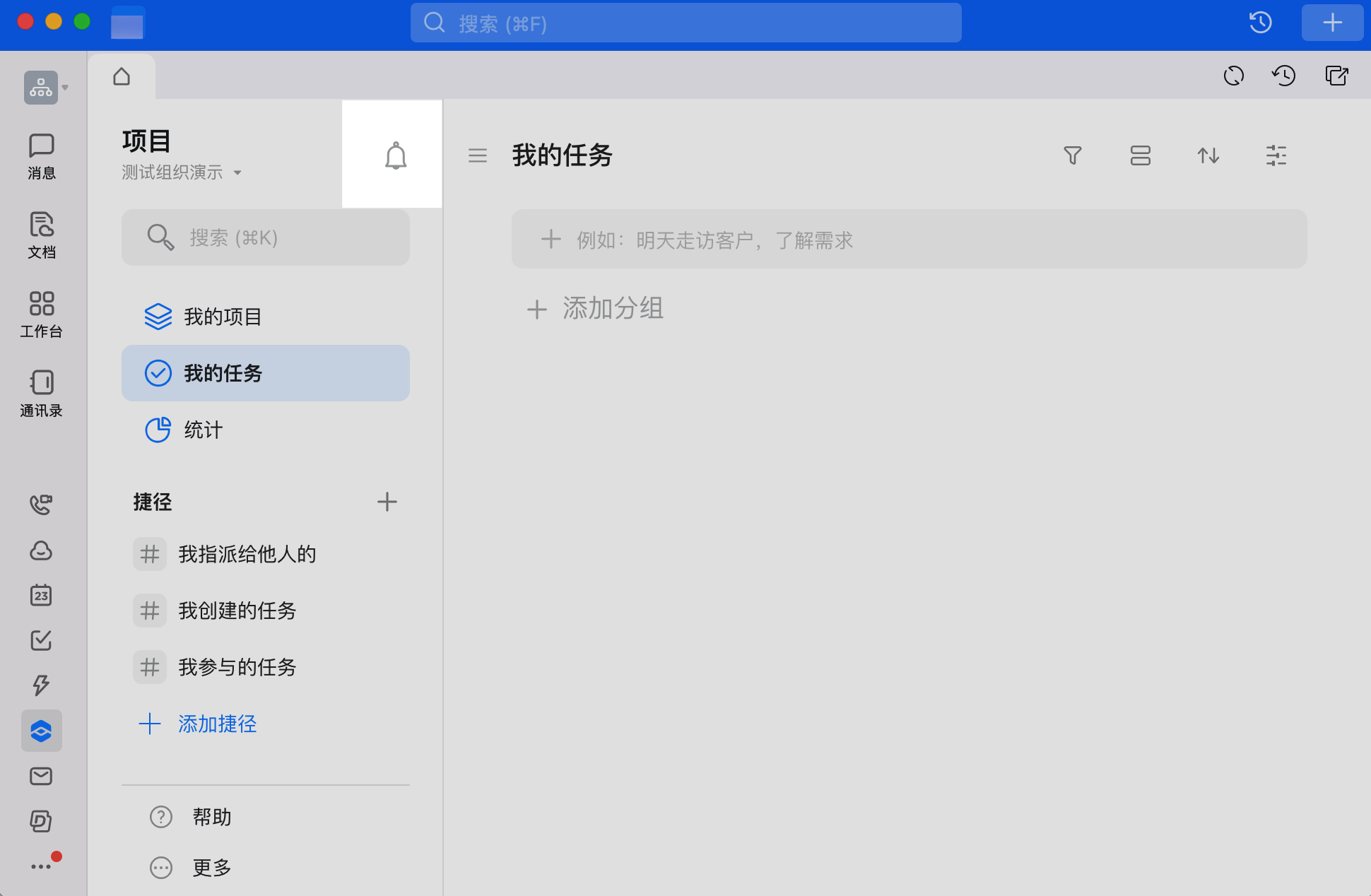The height and width of the screenshot is (896, 1371).
Task: Open the notifications bell icon
Action: coord(396,155)
